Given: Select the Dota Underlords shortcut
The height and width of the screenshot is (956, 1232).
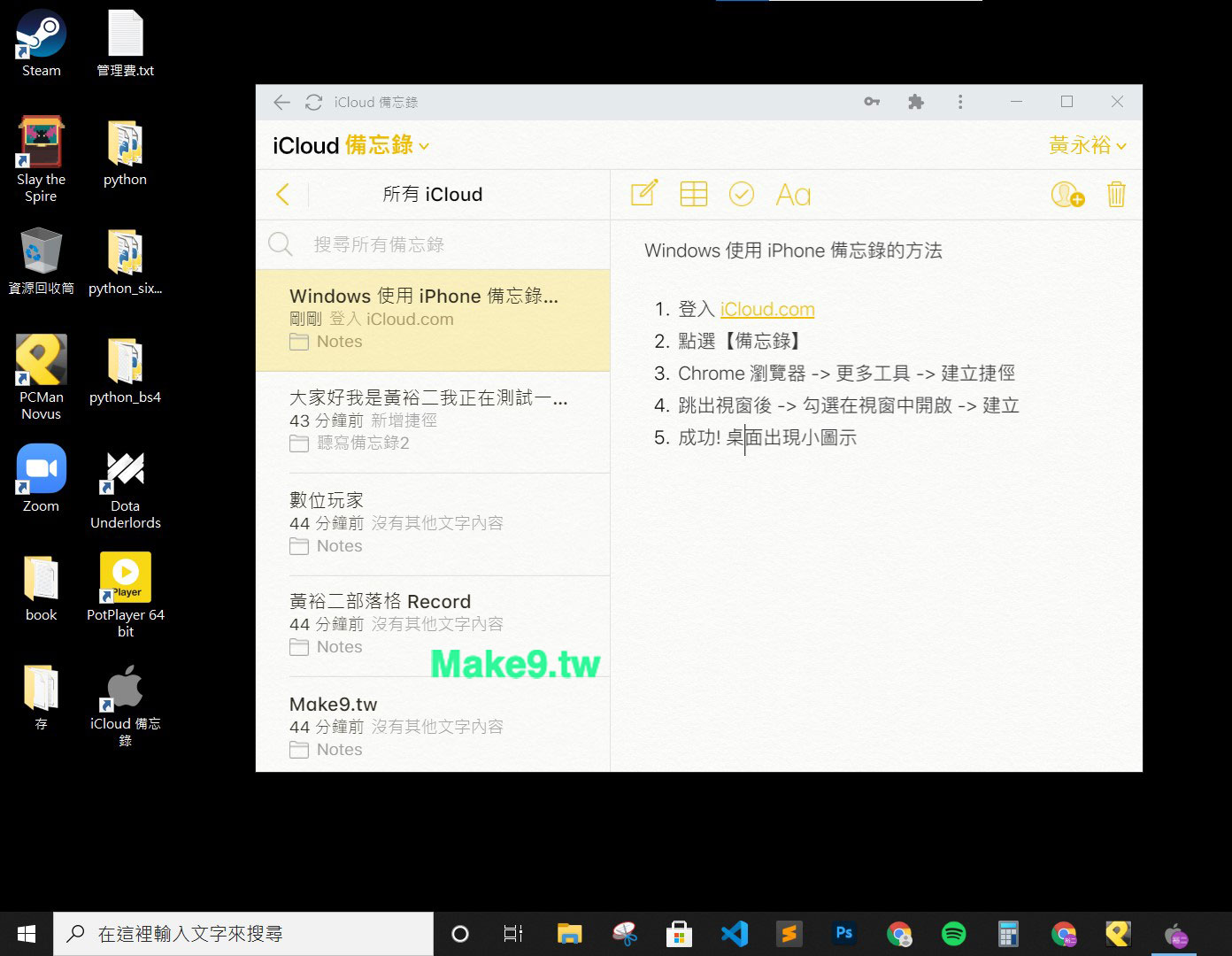Looking at the screenshot, I should click(126, 490).
